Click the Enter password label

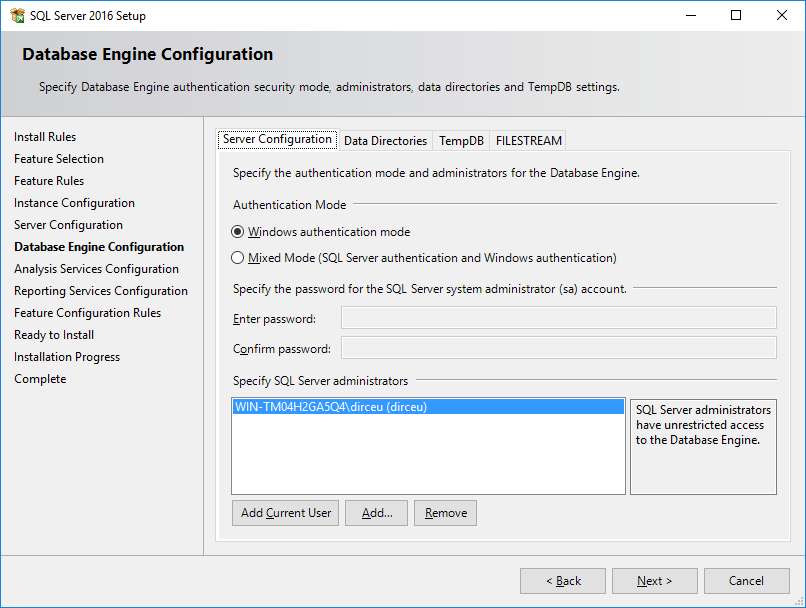[274, 319]
